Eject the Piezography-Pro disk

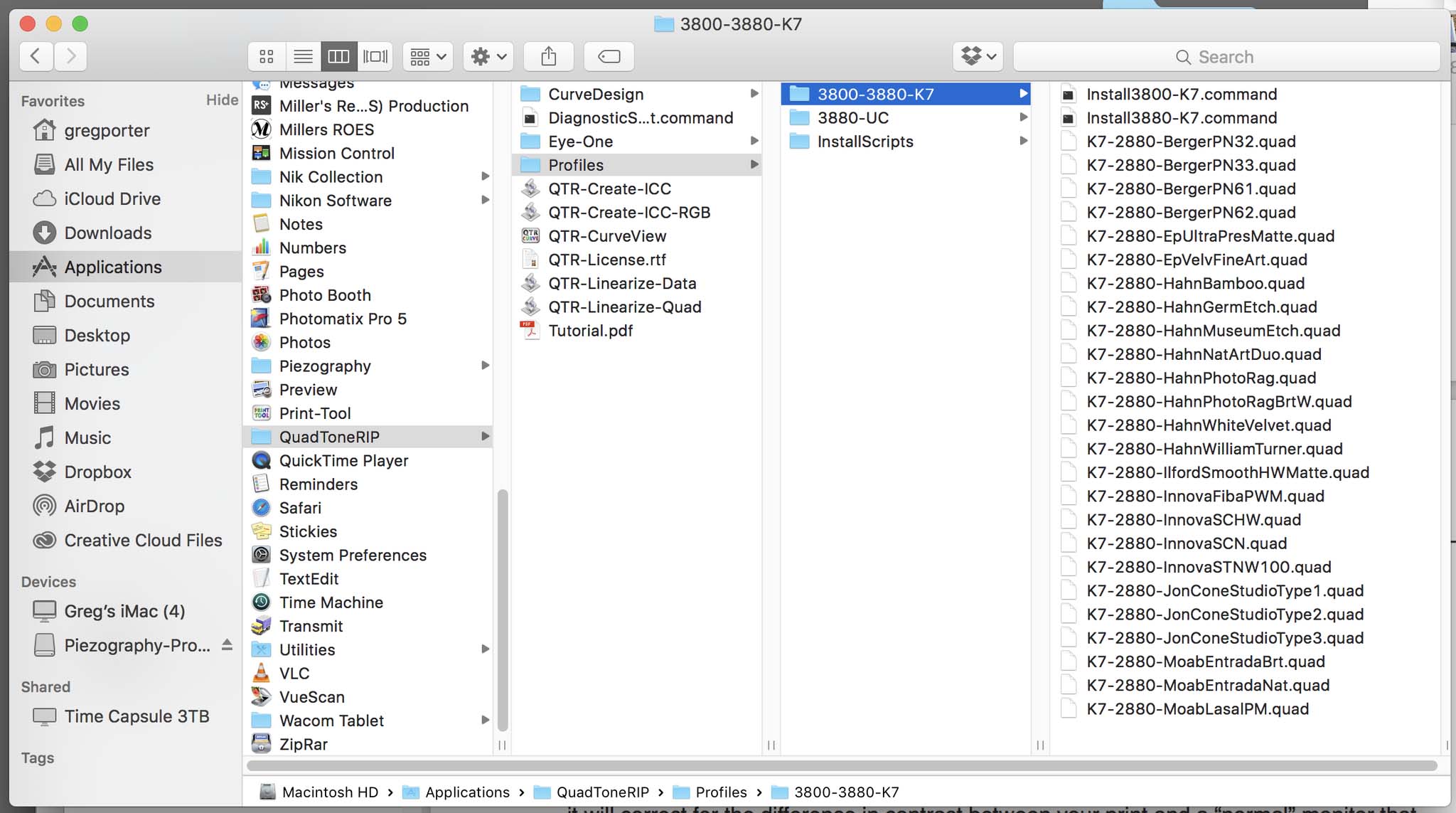(227, 644)
